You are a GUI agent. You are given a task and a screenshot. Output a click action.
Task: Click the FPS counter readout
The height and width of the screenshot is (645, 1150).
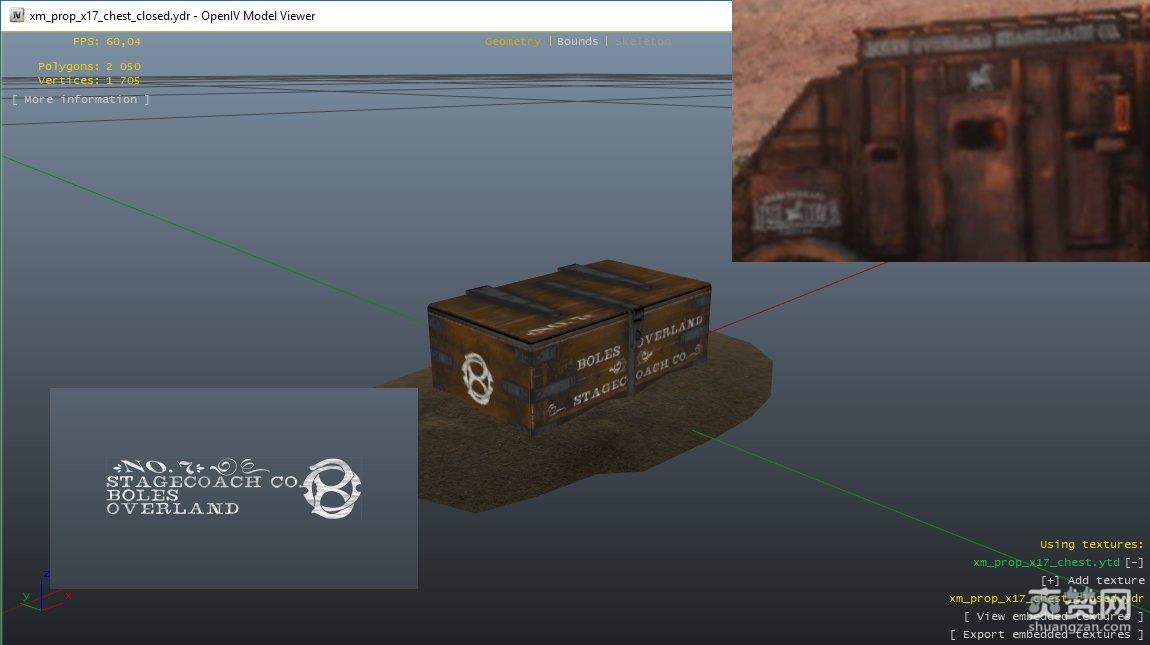click(x=106, y=42)
